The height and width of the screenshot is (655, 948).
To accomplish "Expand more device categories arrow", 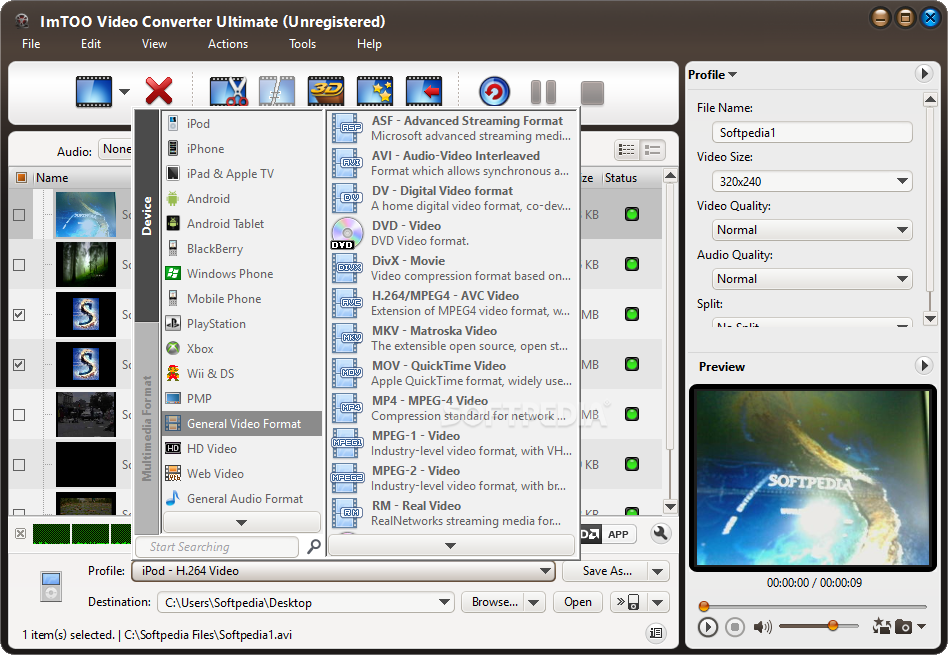I will tap(241, 522).
